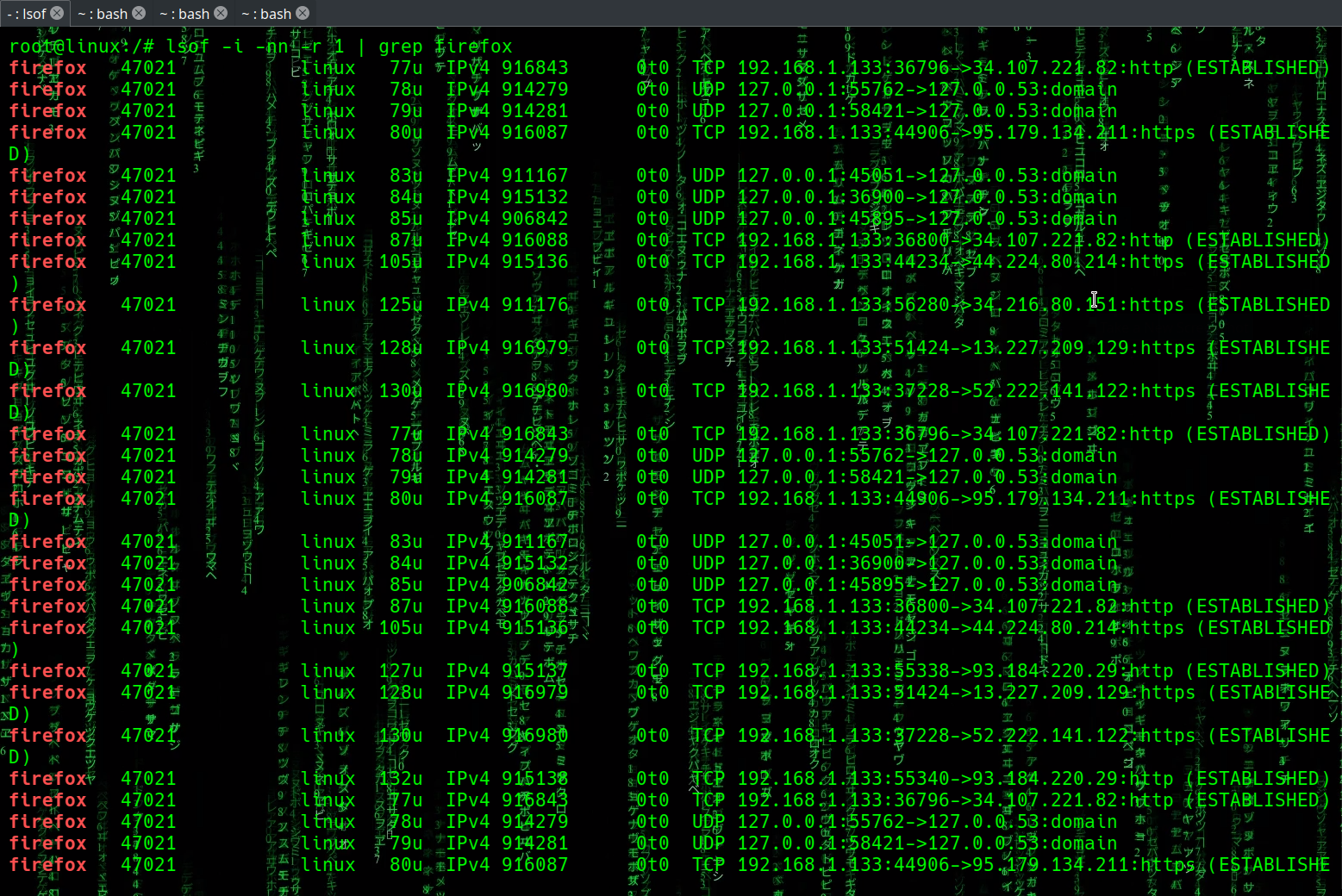
Task: Select the root@linux prompt text
Action: pos(65,46)
